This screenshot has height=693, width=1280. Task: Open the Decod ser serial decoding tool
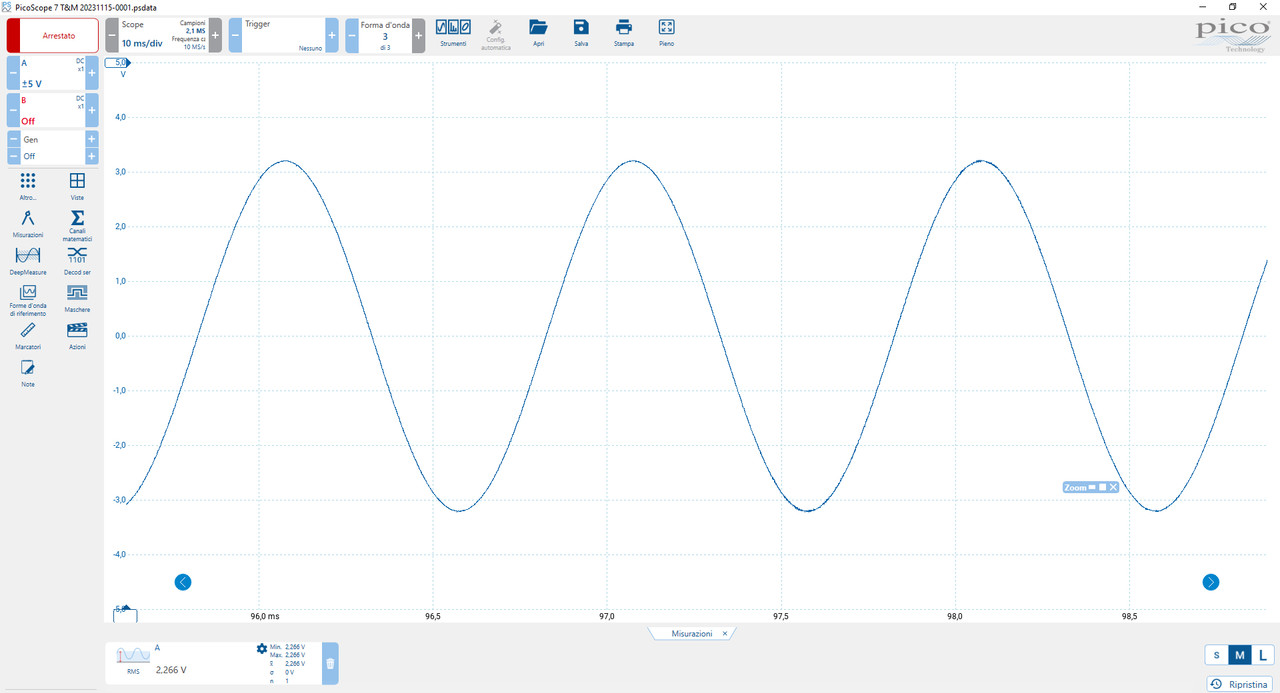(77, 260)
